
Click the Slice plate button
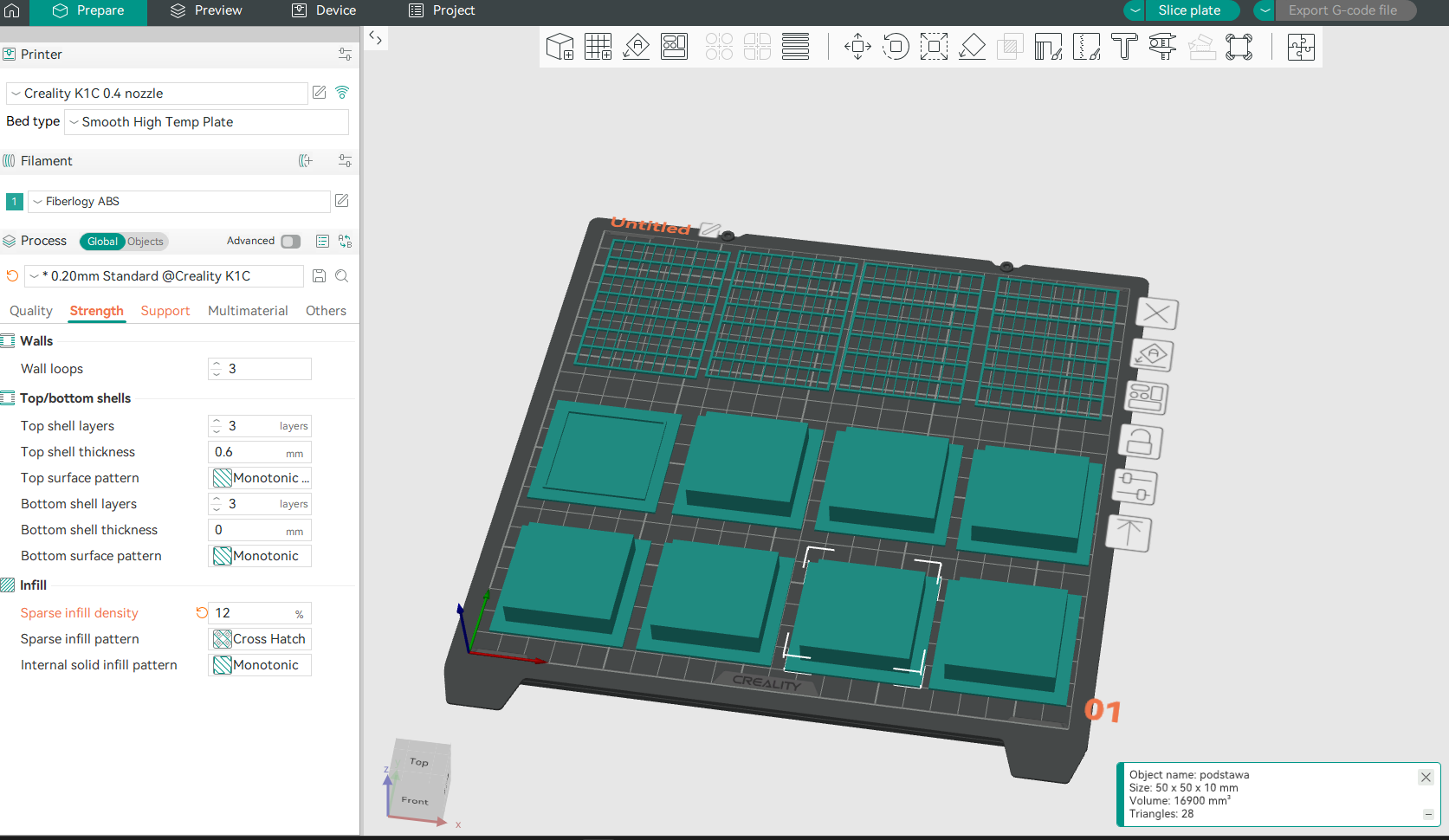pyautogui.click(x=1189, y=10)
